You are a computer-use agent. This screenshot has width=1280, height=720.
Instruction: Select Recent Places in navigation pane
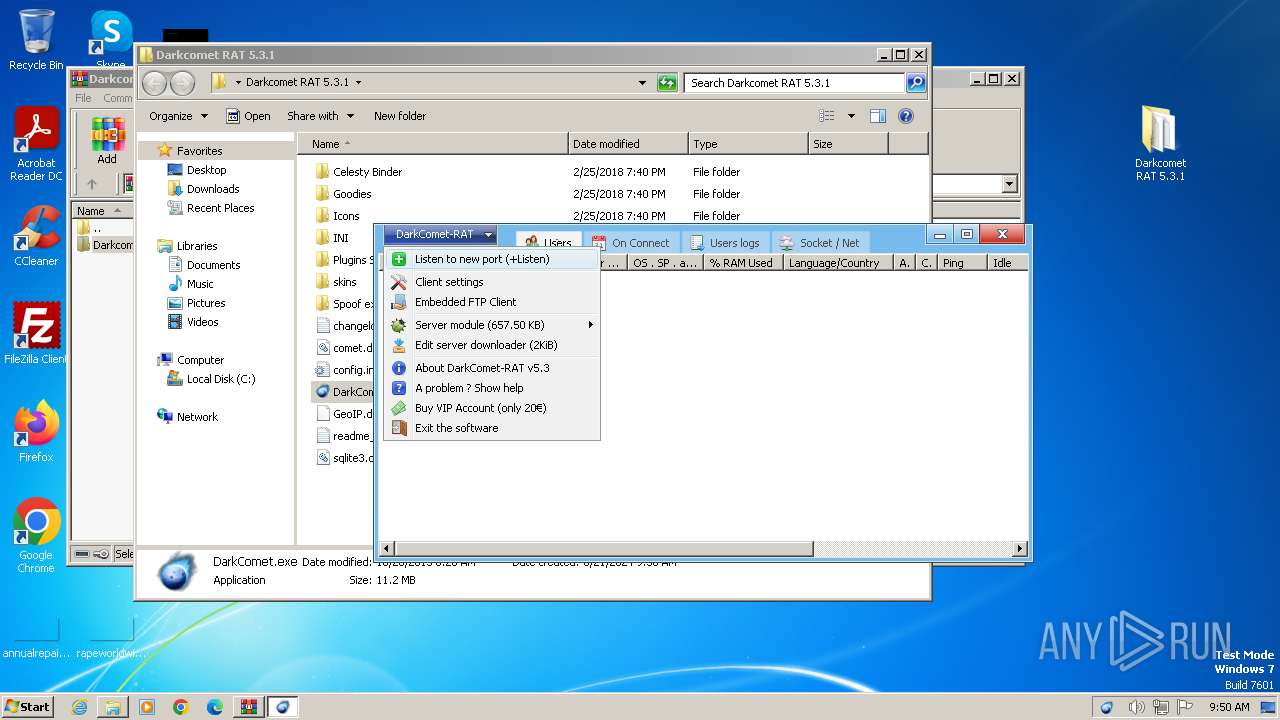pyautogui.click(x=220, y=208)
